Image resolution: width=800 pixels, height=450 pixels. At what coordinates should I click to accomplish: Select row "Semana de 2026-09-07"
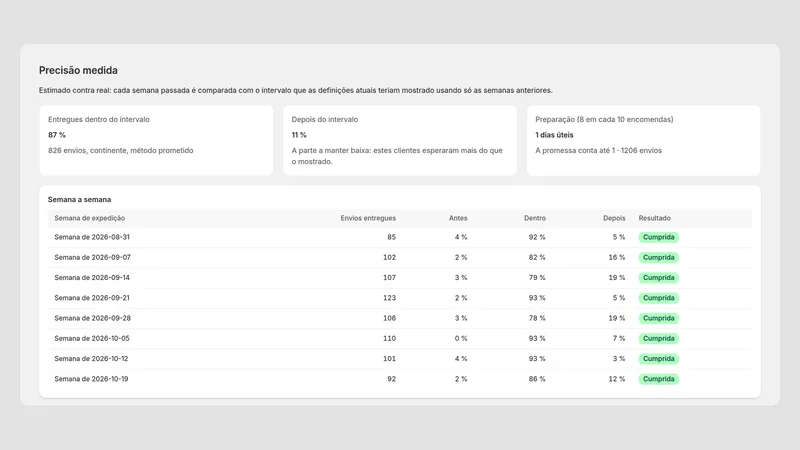coord(400,258)
